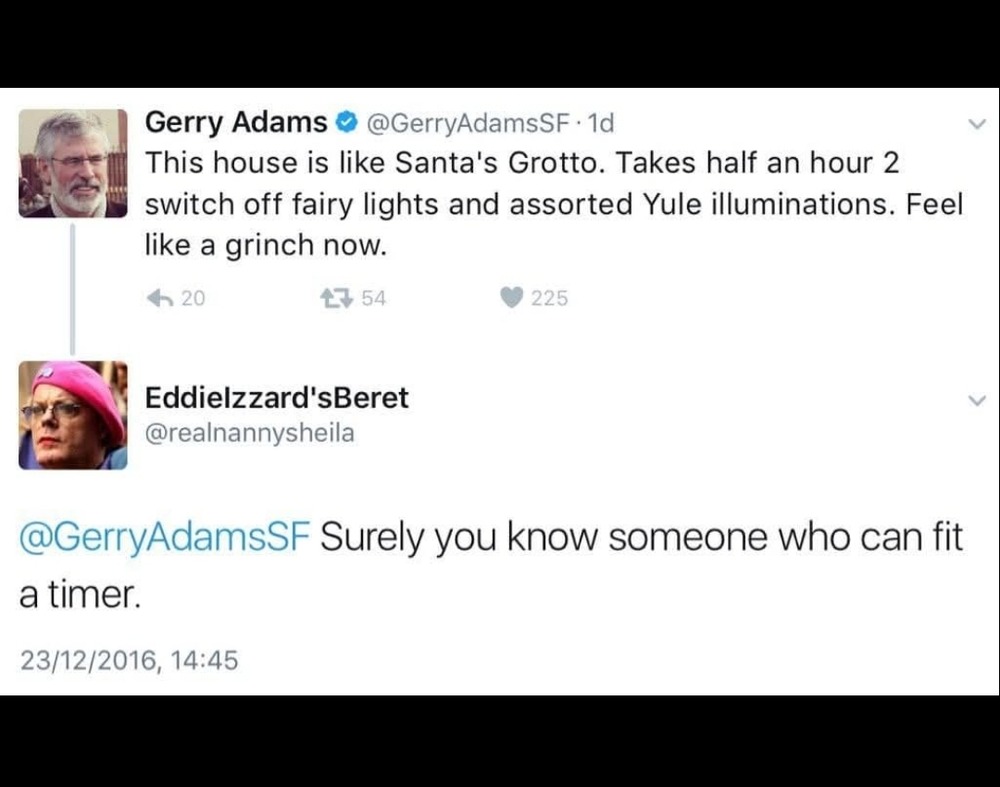Screen dimensions: 1000x787
Task: Open Gerry Adams' profile picture
Action: coord(73,163)
